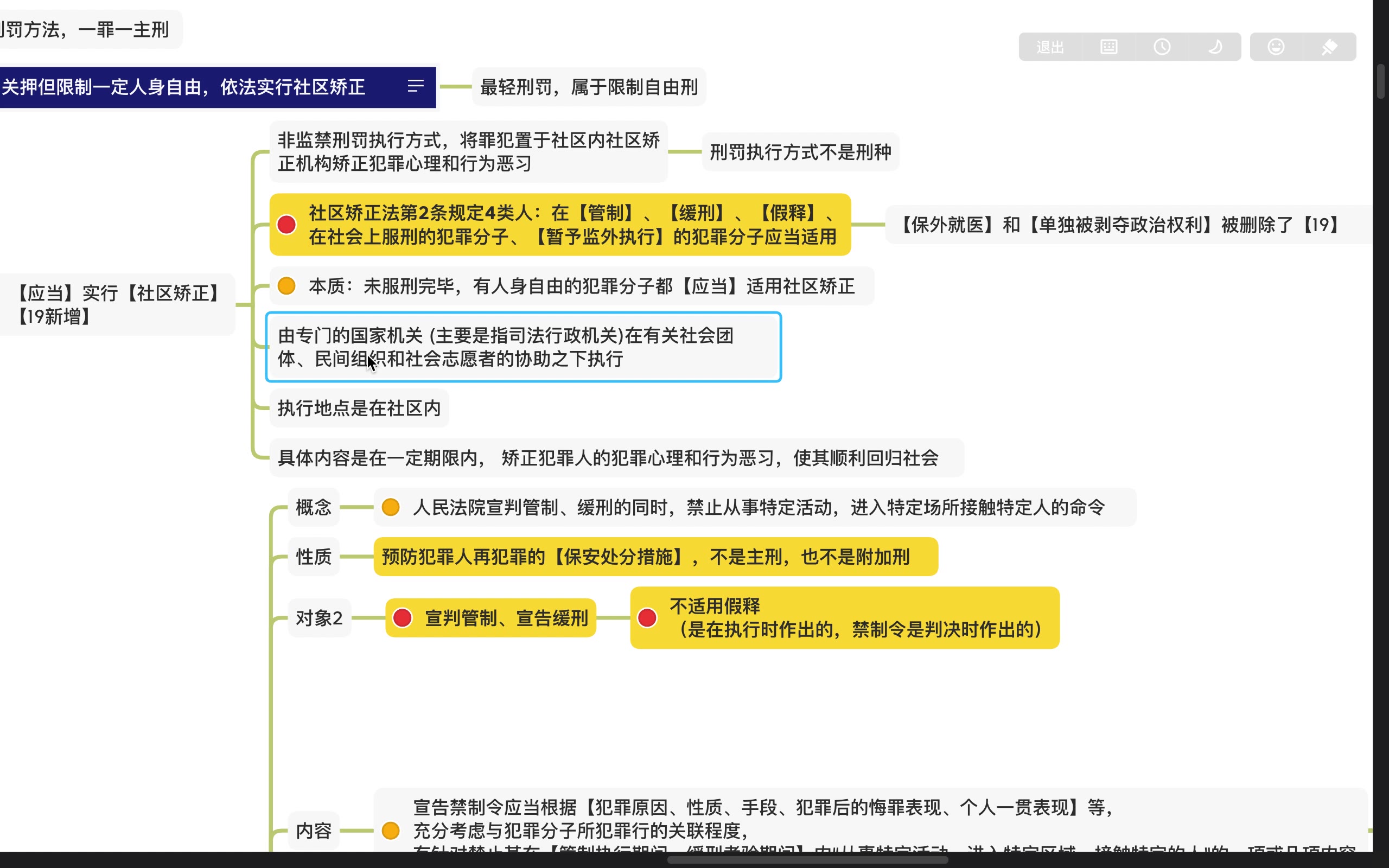Screen dimensions: 1389x868
Task: Click red marker on 宣判管制、宣告缓刑 node
Action: coord(403,618)
